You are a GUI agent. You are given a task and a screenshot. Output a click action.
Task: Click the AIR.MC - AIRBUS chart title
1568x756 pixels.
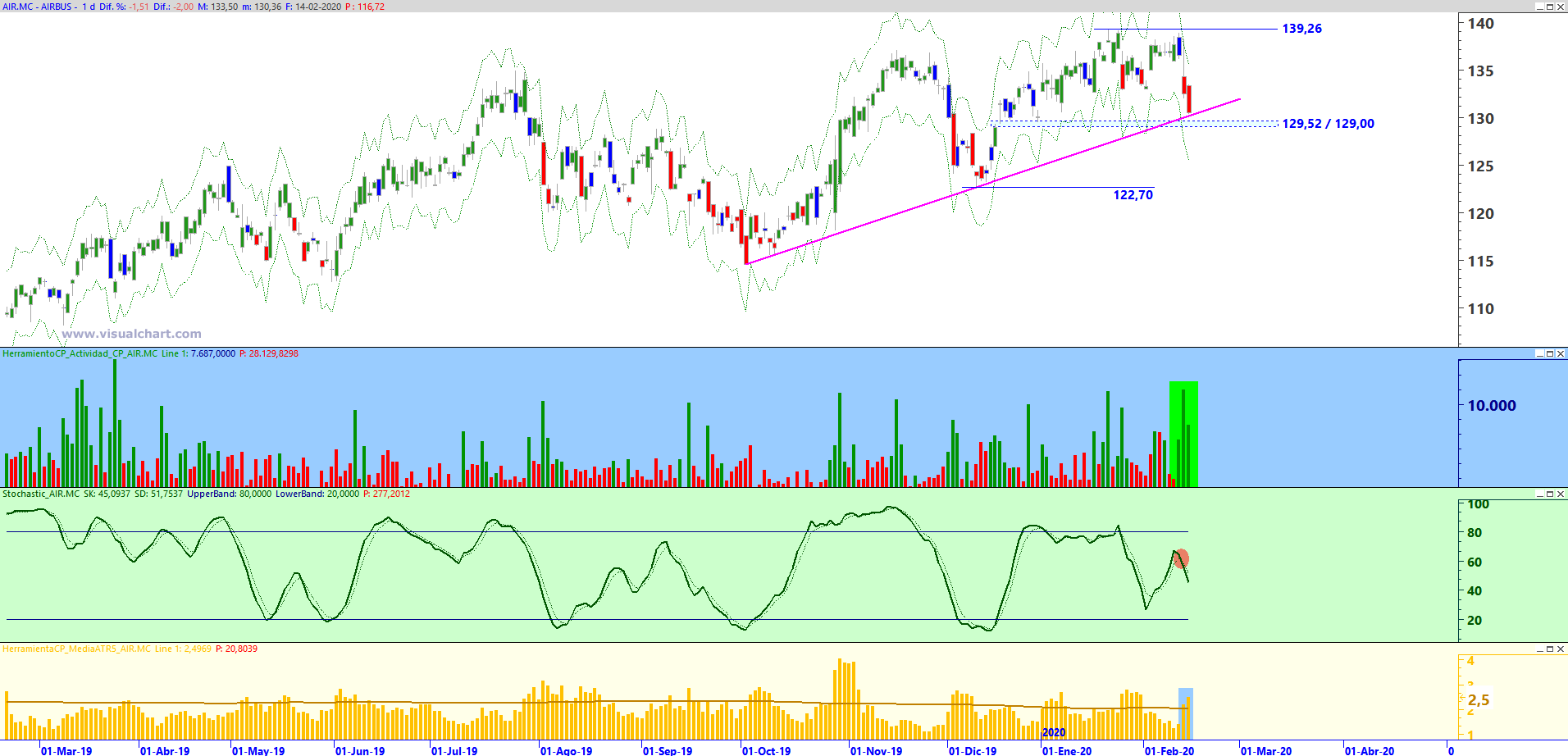[37, 7]
